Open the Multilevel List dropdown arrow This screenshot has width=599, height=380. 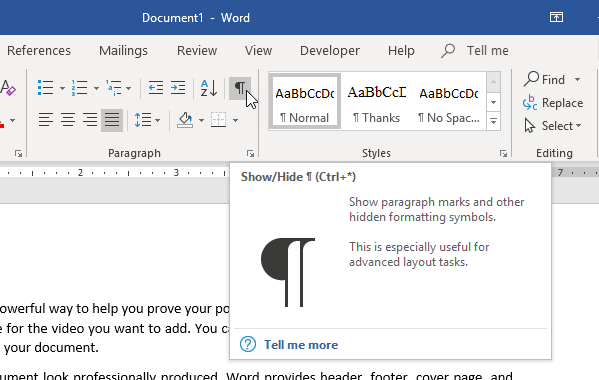[128, 88]
